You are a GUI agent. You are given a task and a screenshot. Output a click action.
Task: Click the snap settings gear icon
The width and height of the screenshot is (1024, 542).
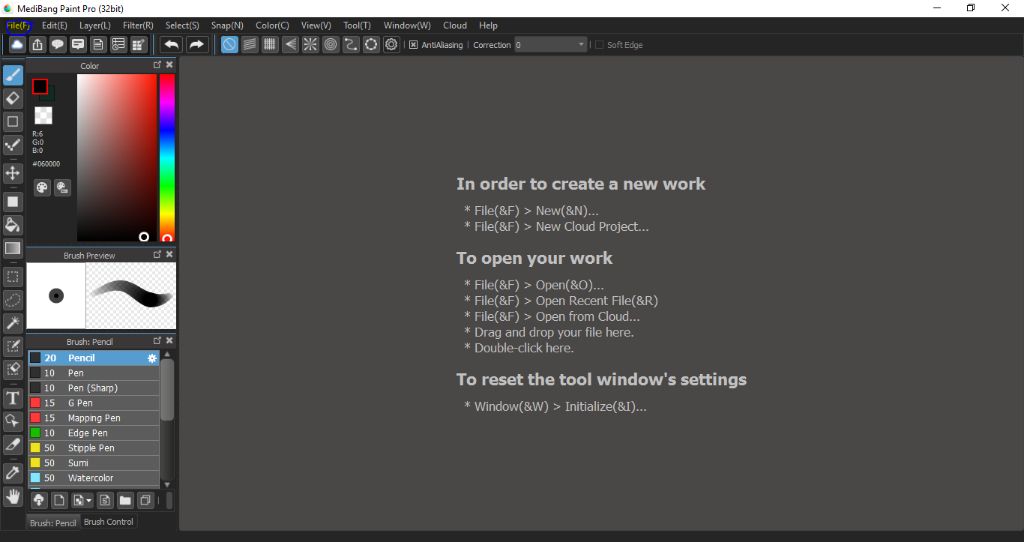(391, 44)
